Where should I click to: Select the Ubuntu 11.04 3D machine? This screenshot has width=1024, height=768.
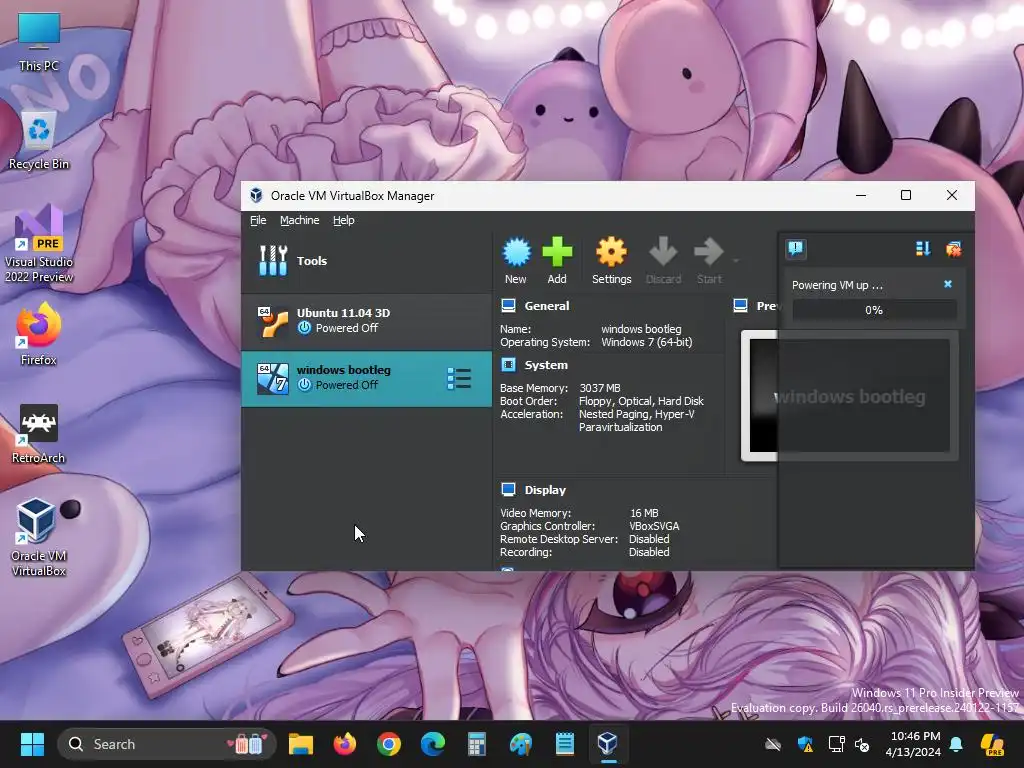(366, 321)
